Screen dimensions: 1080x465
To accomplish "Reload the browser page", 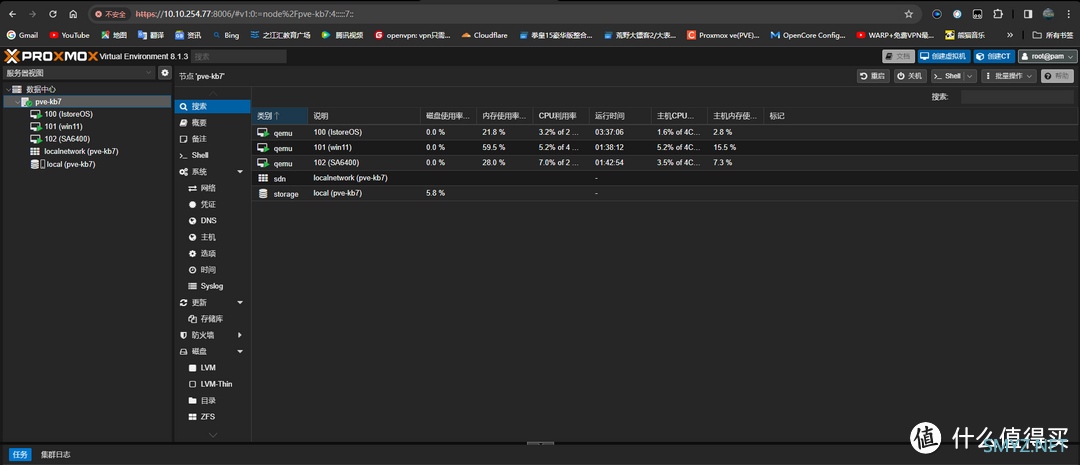I will click(53, 14).
